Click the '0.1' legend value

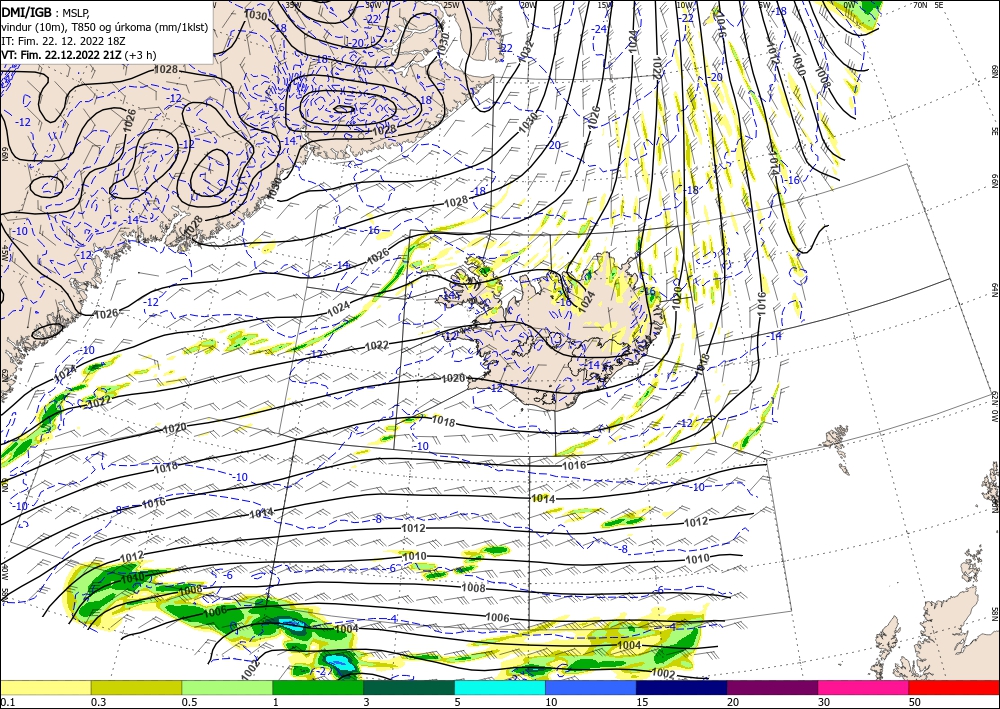(7, 702)
